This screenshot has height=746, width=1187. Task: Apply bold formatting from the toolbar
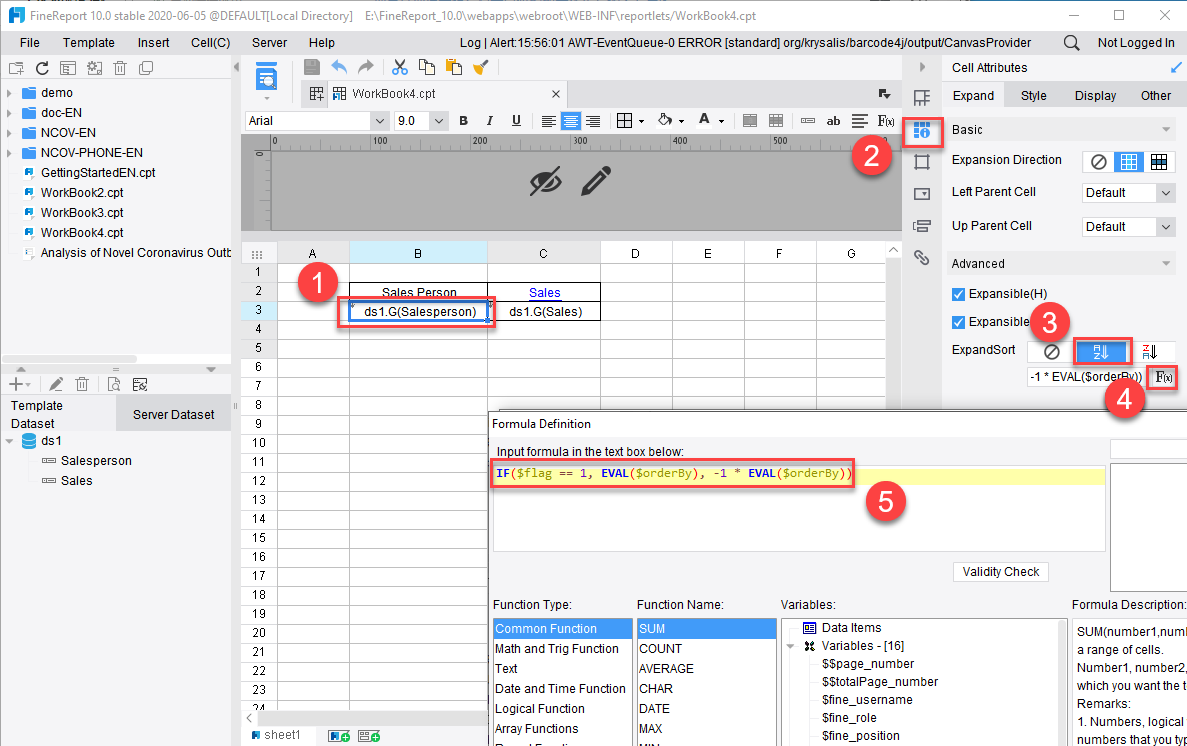[x=464, y=120]
